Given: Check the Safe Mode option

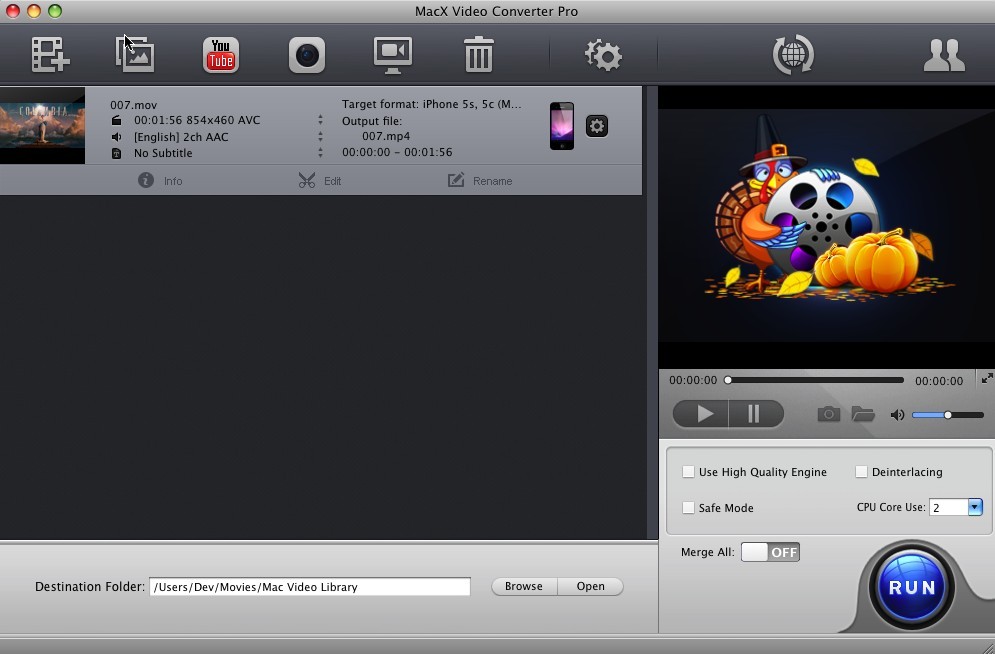Looking at the screenshot, I should (x=688, y=507).
